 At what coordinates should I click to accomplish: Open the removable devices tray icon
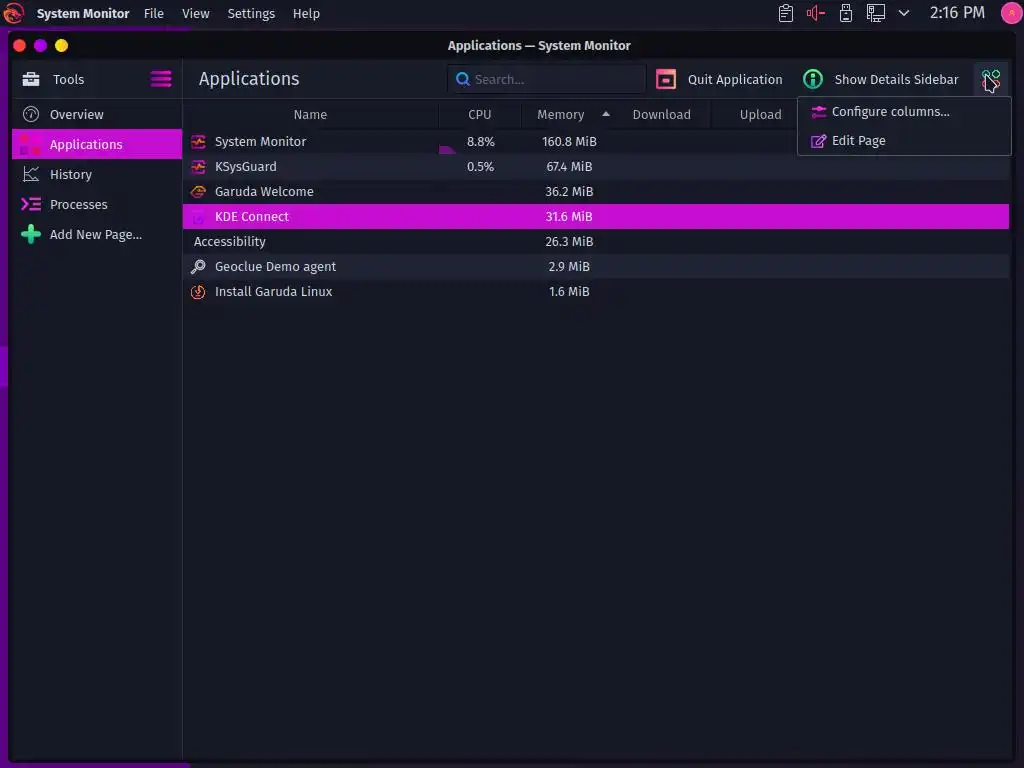click(x=846, y=13)
